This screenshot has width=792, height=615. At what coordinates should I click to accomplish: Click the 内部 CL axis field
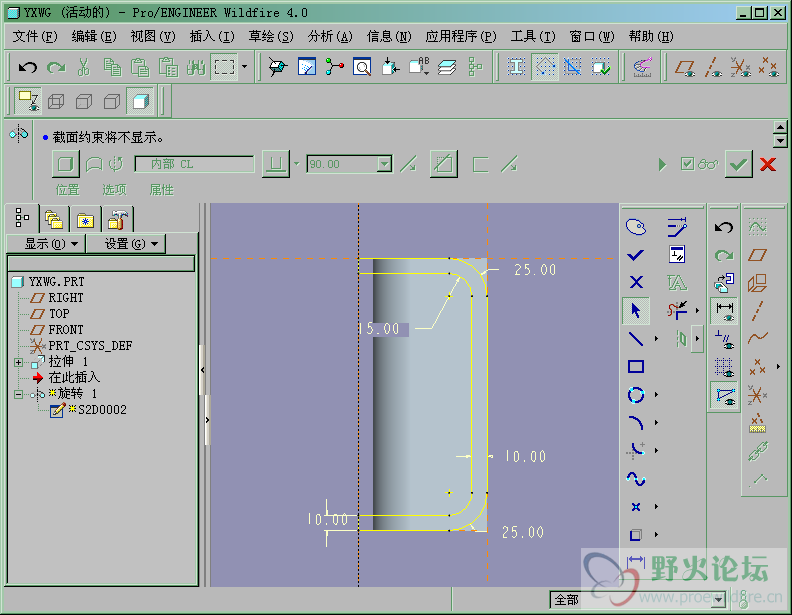coord(194,164)
